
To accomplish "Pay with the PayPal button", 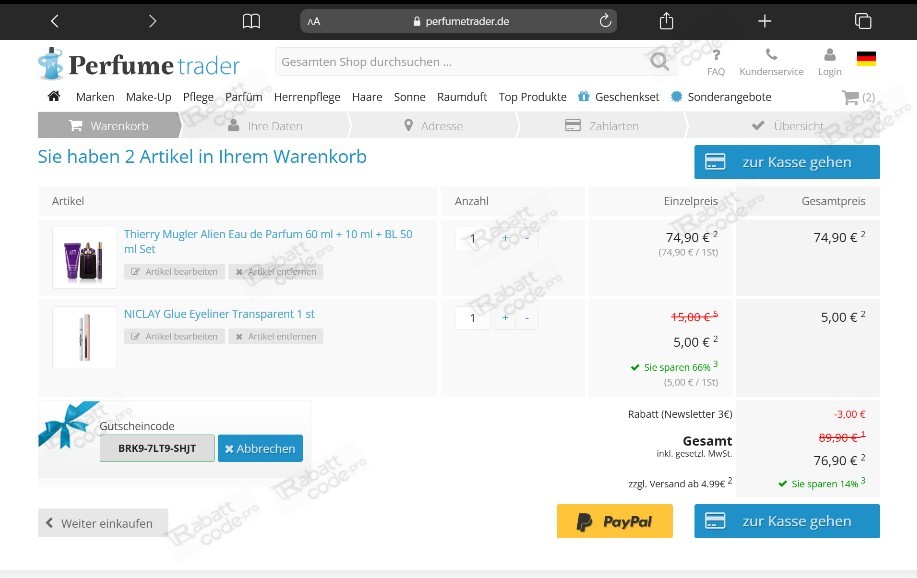I will tap(615, 521).
